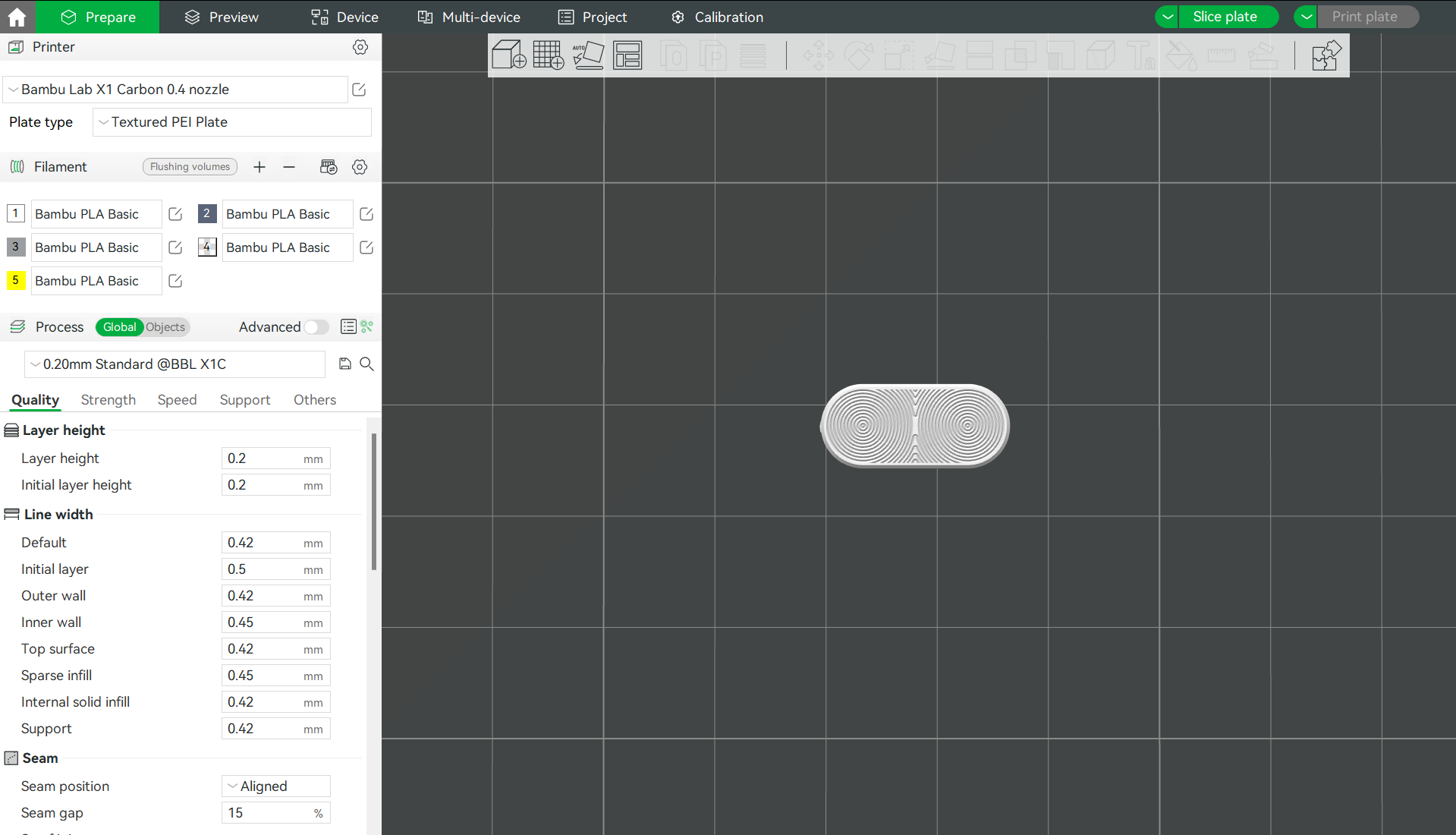
Task: Open the Print plate dropdown arrow
Action: 1306,17
